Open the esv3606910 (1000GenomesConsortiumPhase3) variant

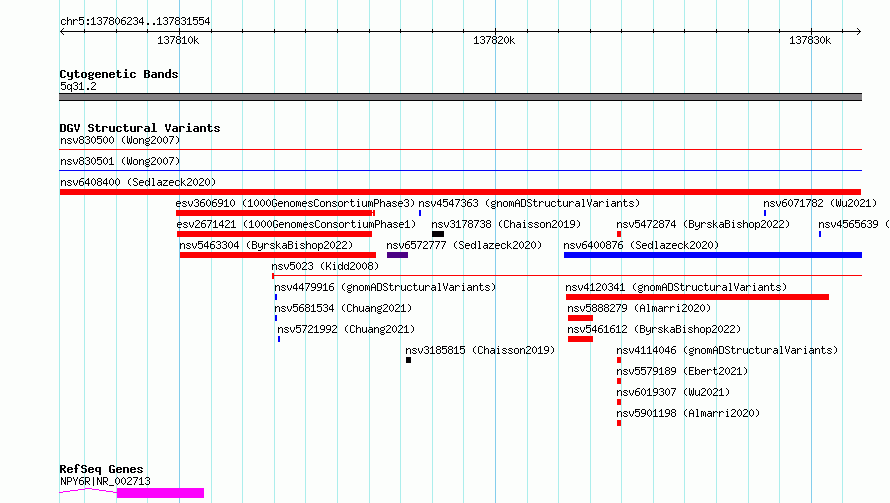[295, 203]
